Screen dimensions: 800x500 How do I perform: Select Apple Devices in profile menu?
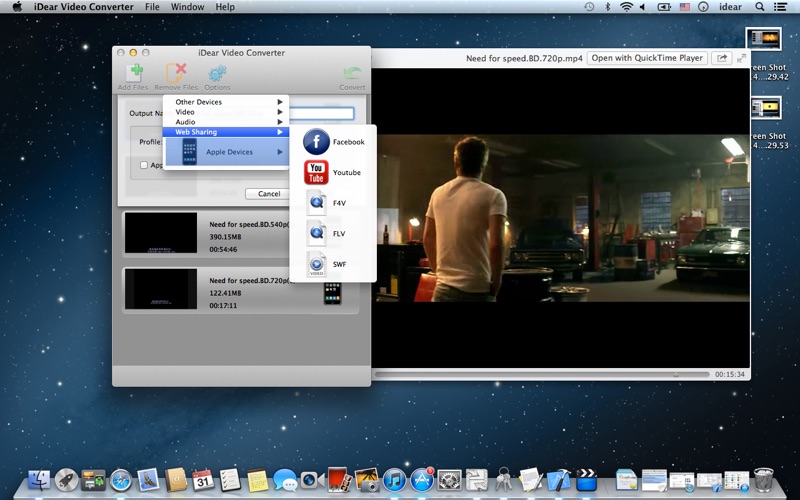pyautogui.click(x=226, y=152)
